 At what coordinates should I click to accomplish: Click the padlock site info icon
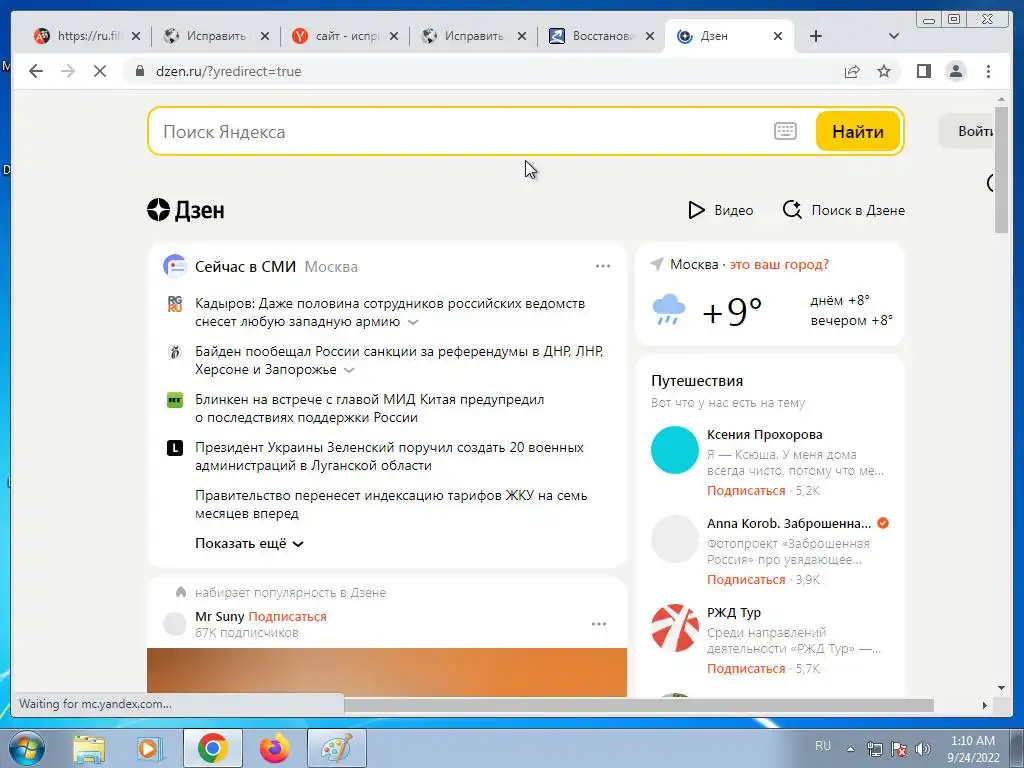[140, 71]
